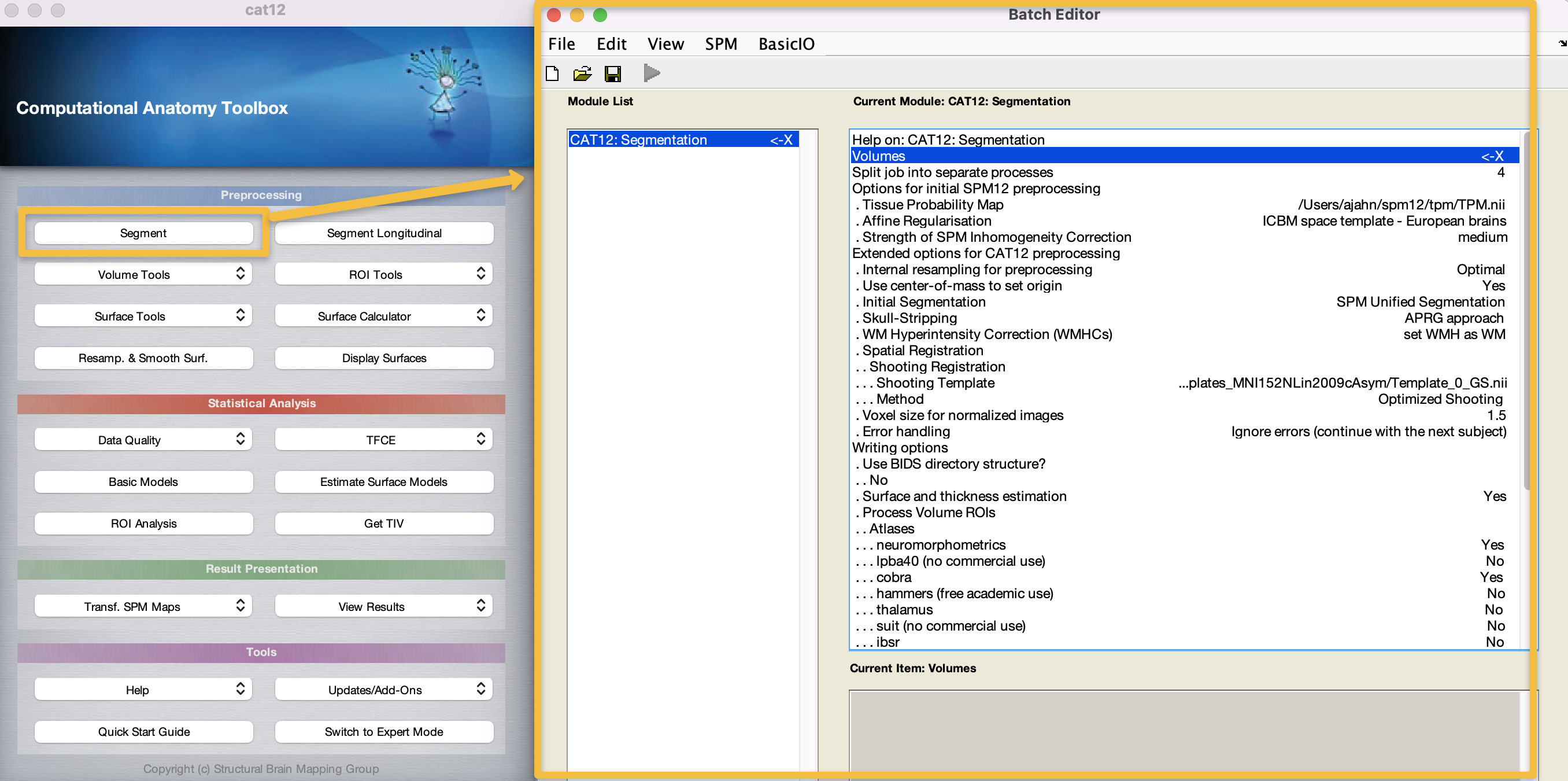Select the ibsr atlas row
Viewport: 1568px width, 781px height.
click(1185, 642)
